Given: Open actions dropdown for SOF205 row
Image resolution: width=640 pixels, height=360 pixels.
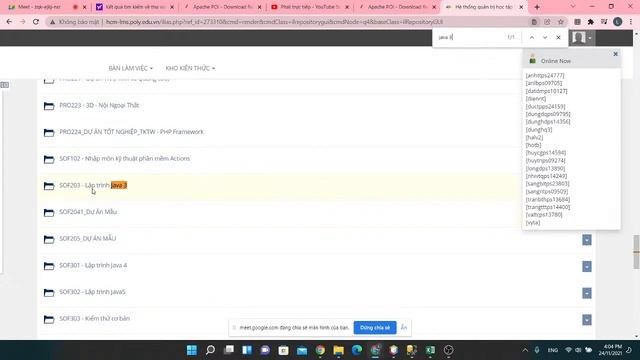Looking at the screenshot, I should [587, 240].
